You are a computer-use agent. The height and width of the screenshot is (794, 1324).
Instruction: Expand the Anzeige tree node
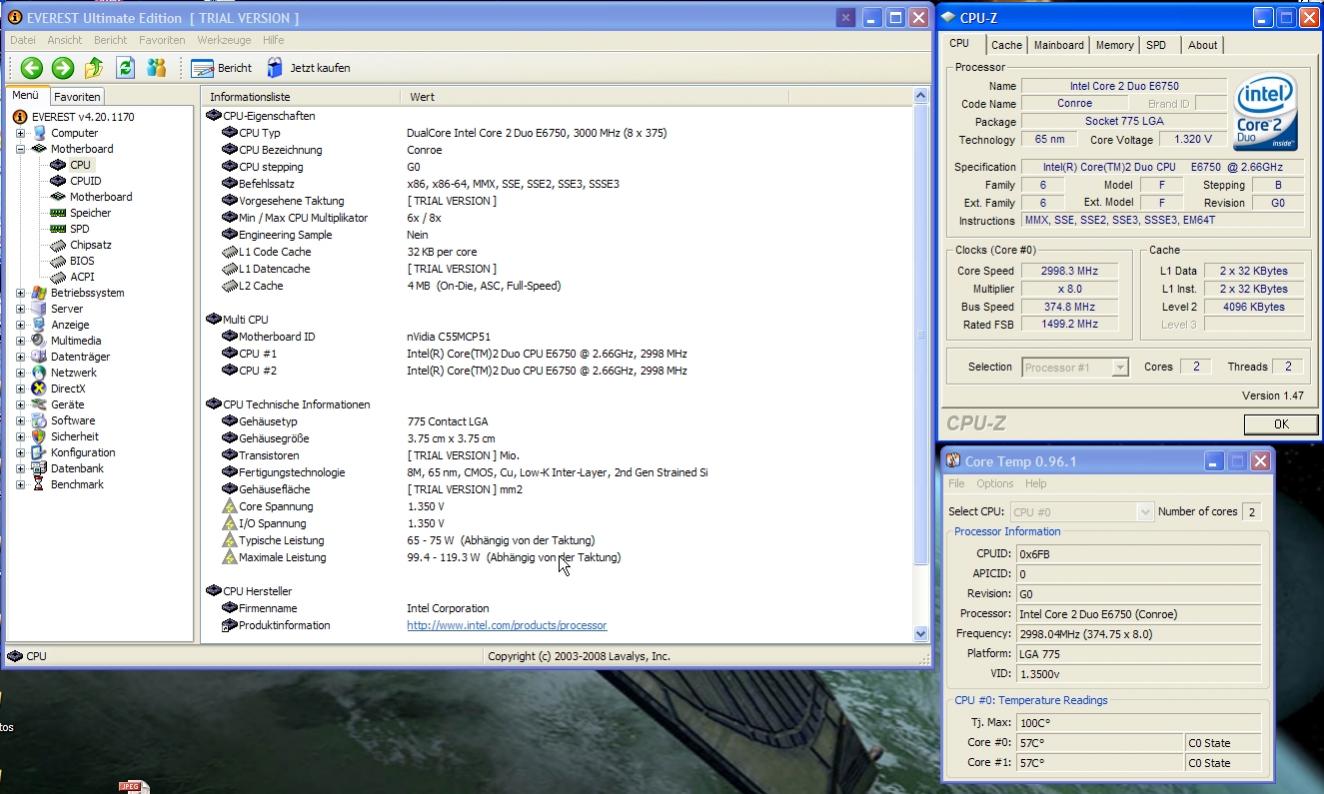coord(20,325)
